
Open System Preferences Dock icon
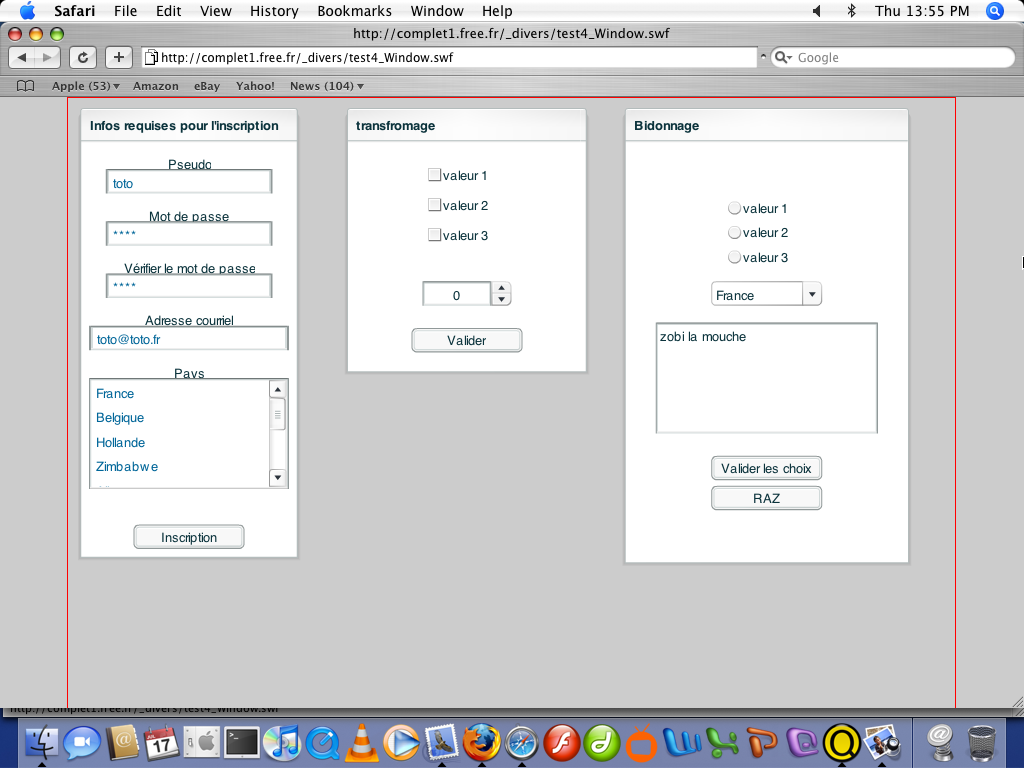(x=202, y=743)
